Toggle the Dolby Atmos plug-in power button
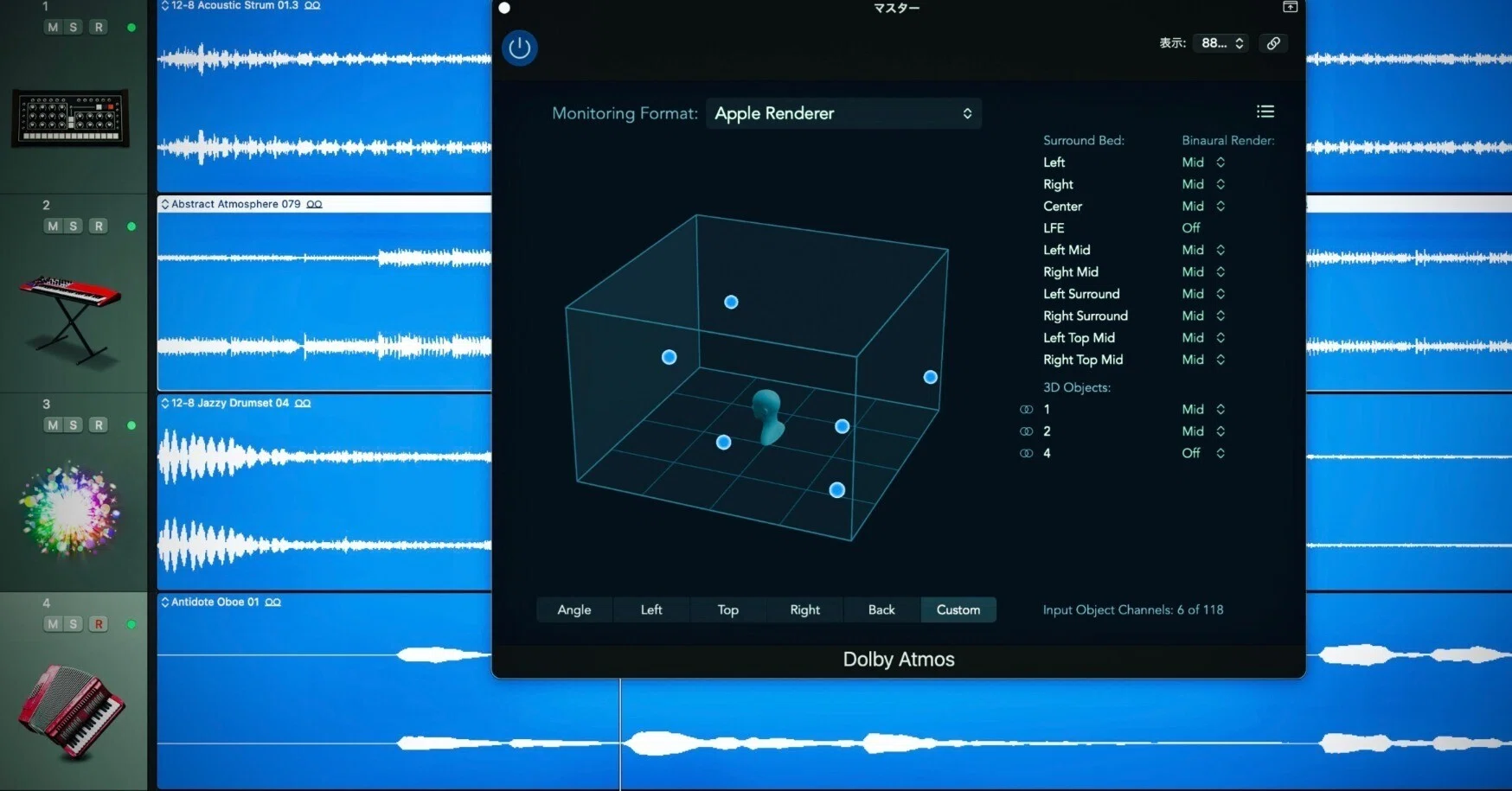The image size is (1512, 791). point(520,48)
